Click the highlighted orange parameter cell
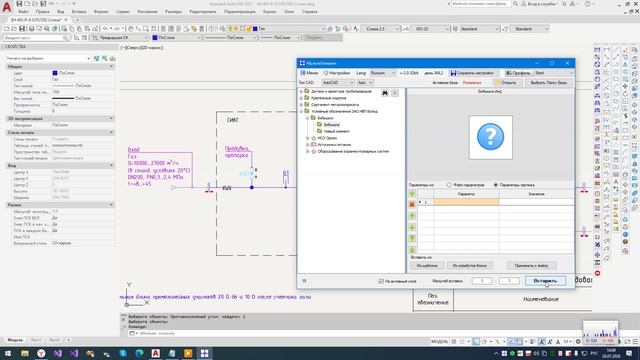Screen dimensions: 640x360 pos(466,202)
